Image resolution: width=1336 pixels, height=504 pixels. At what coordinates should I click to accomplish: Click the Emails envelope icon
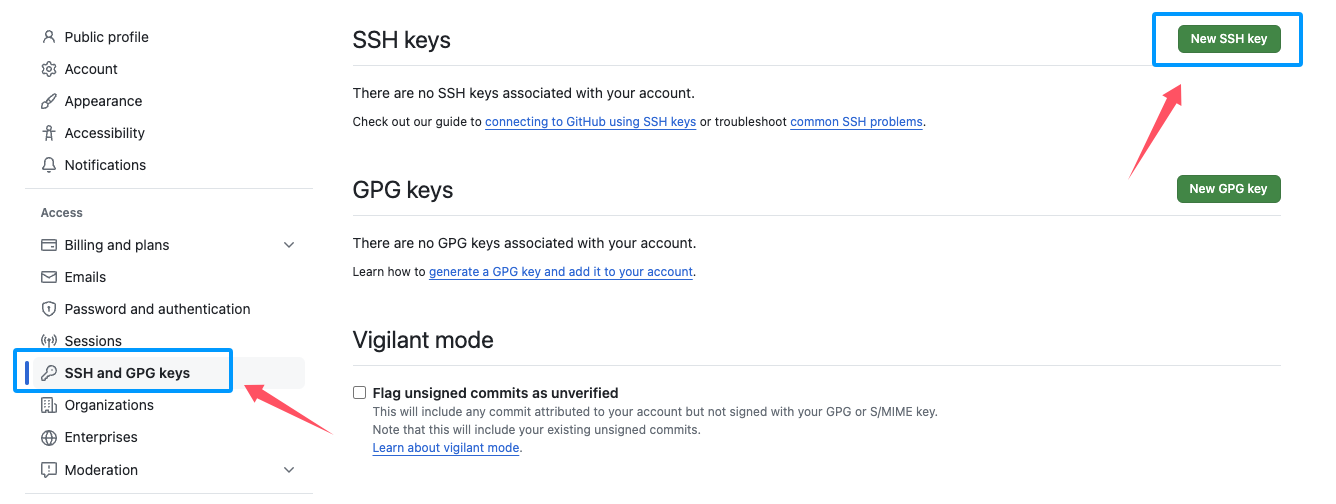pyautogui.click(x=48, y=277)
